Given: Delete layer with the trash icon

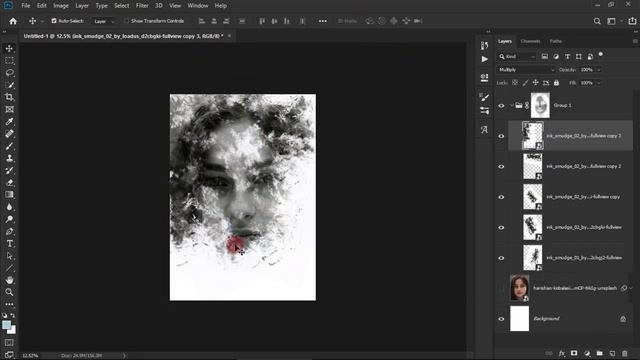Looking at the screenshot, I should (624, 353).
